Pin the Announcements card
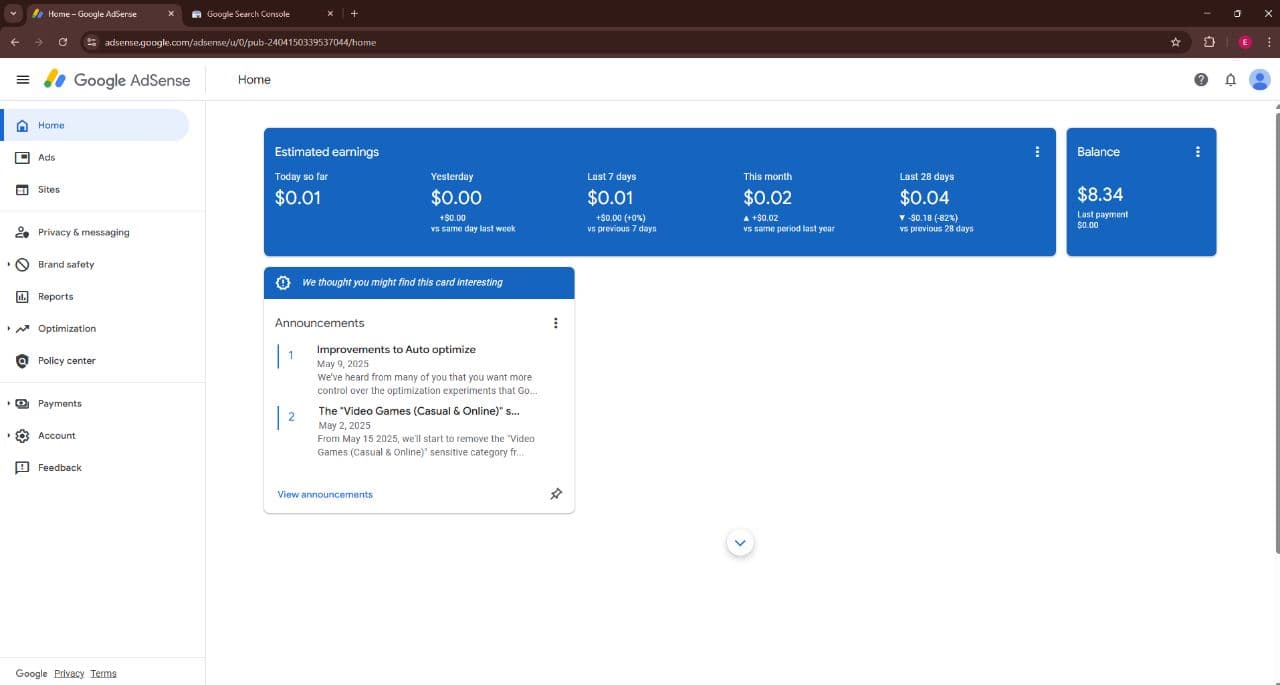 [556, 494]
